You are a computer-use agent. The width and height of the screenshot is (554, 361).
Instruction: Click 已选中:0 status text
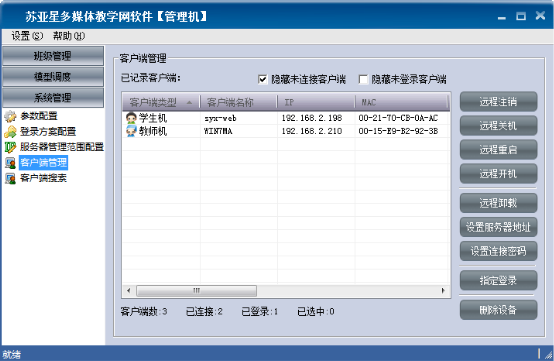tap(316, 312)
